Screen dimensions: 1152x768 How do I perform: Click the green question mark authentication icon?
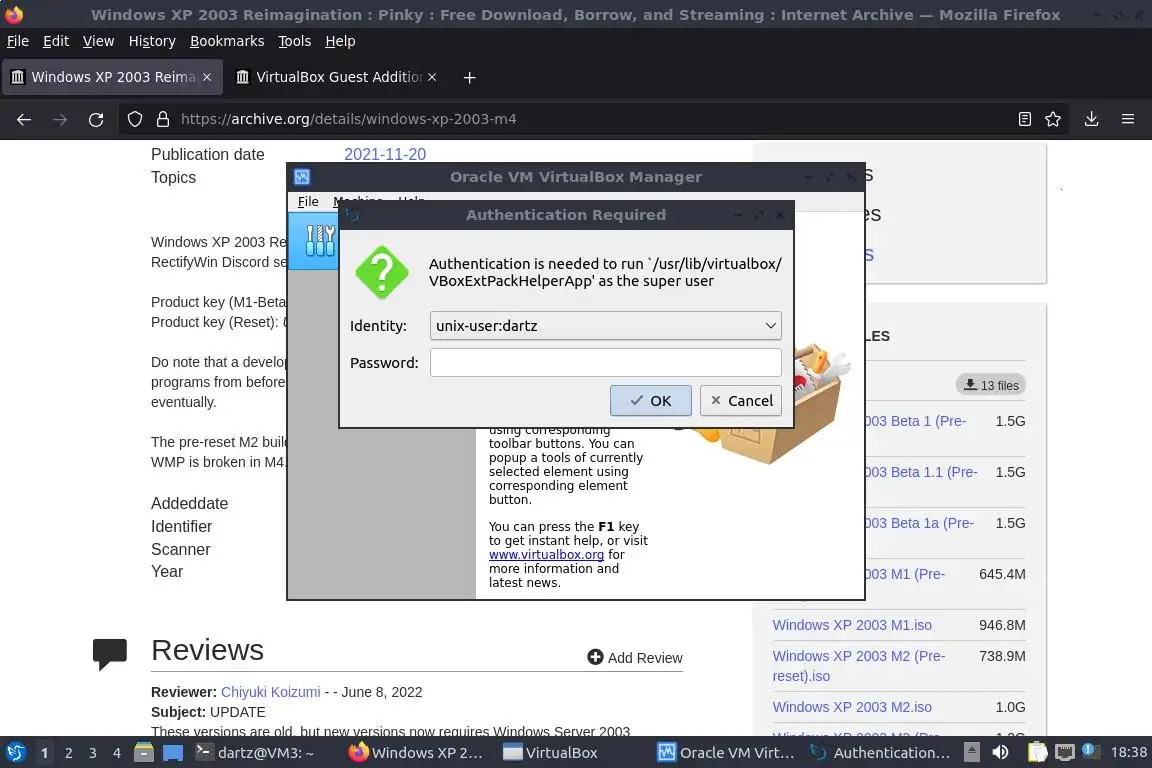pos(382,273)
